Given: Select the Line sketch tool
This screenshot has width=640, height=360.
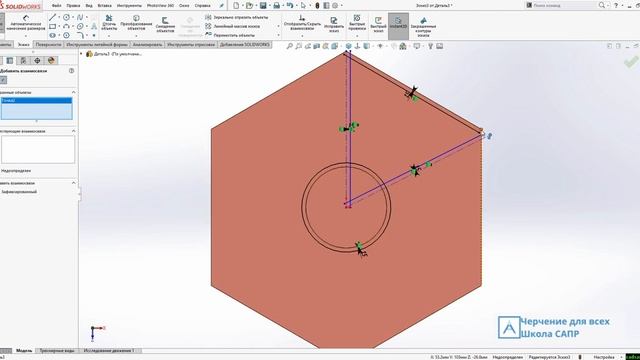Looking at the screenshot, I should pyautogui.click(x=52, y=18).
